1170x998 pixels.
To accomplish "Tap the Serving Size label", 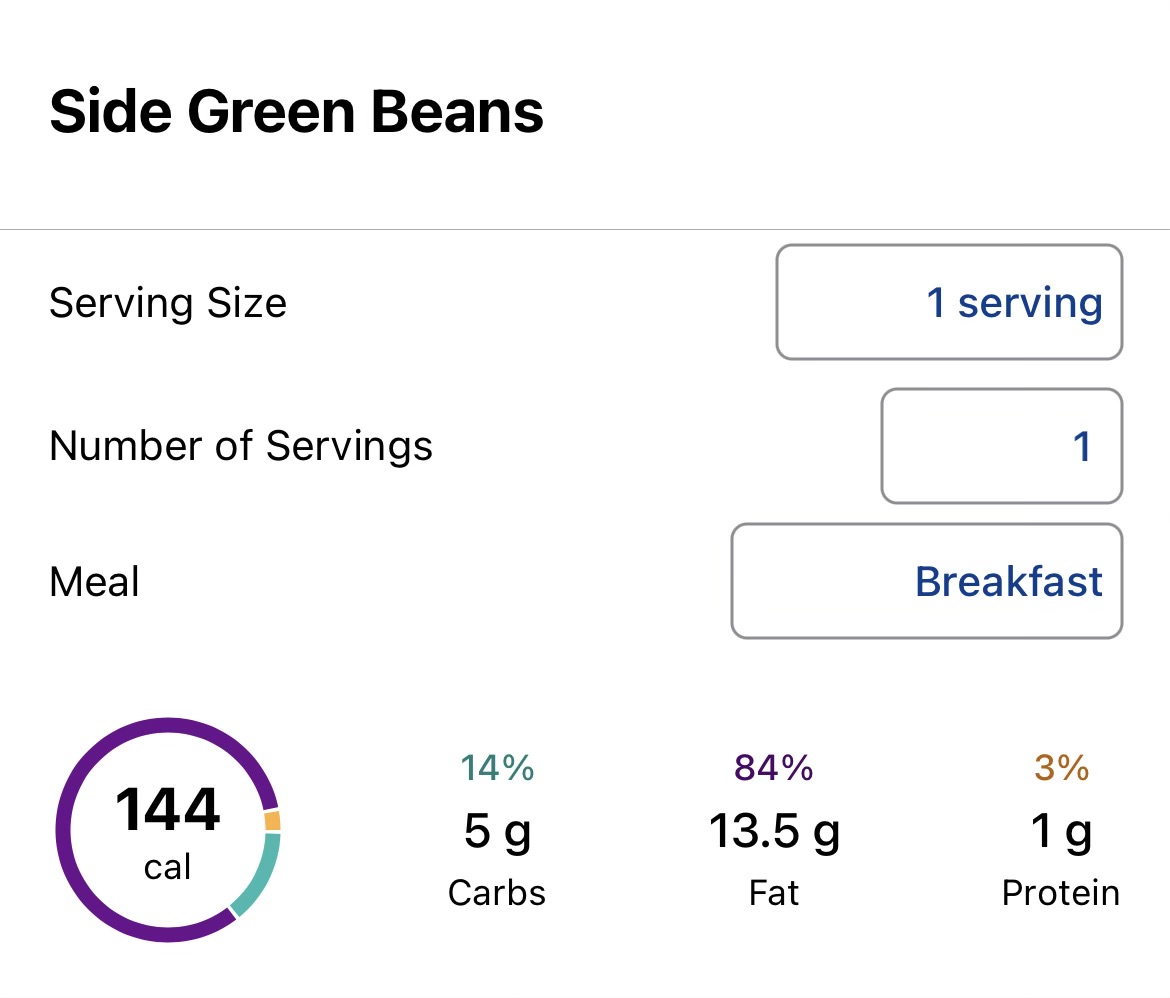I will [x=168, y=302].
